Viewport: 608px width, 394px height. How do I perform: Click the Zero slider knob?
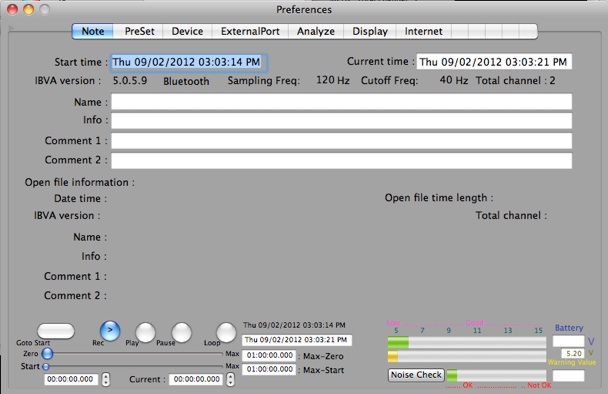pyautogui.click(x=47, y=353)
